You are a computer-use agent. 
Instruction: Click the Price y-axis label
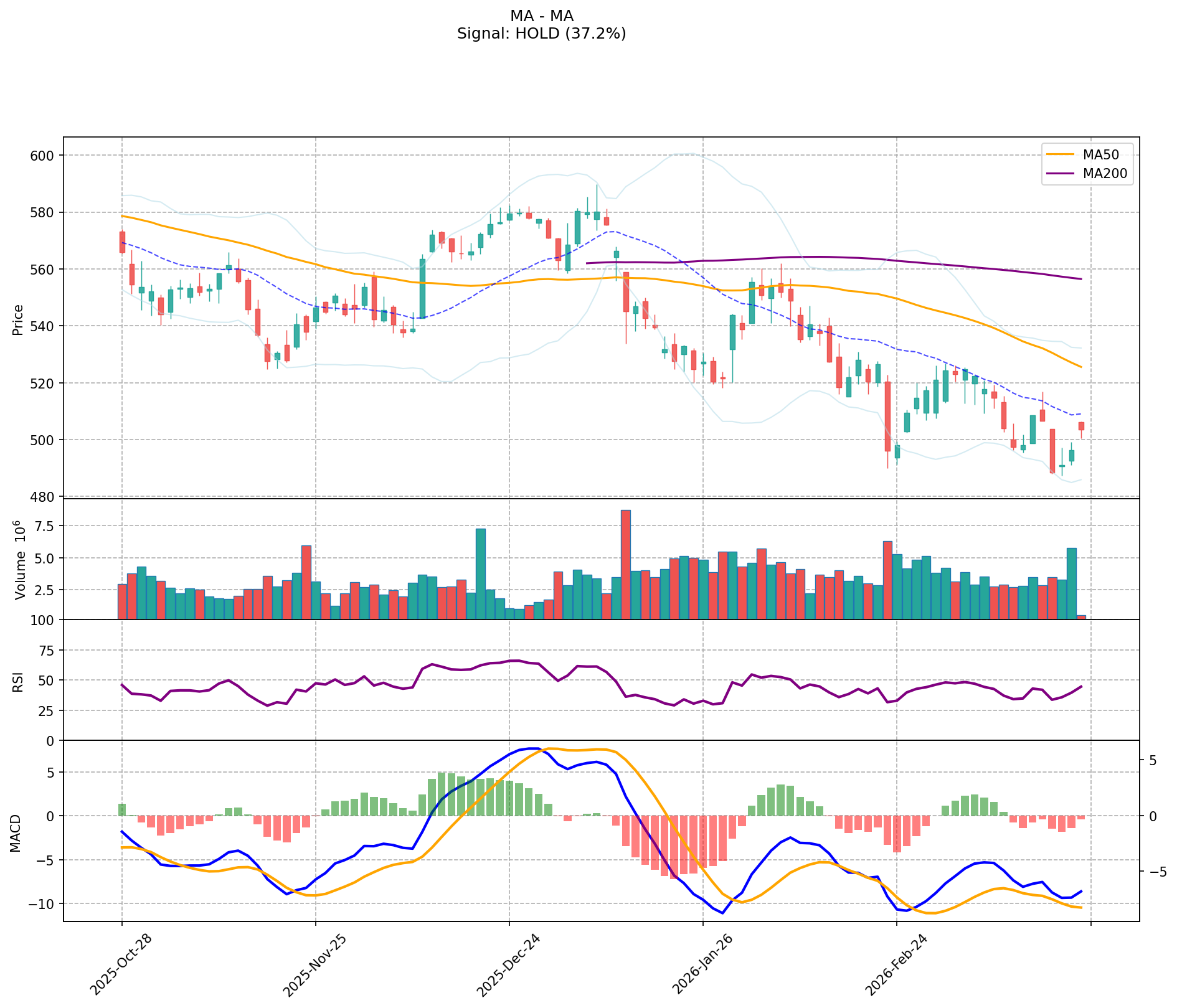point(18,319)
